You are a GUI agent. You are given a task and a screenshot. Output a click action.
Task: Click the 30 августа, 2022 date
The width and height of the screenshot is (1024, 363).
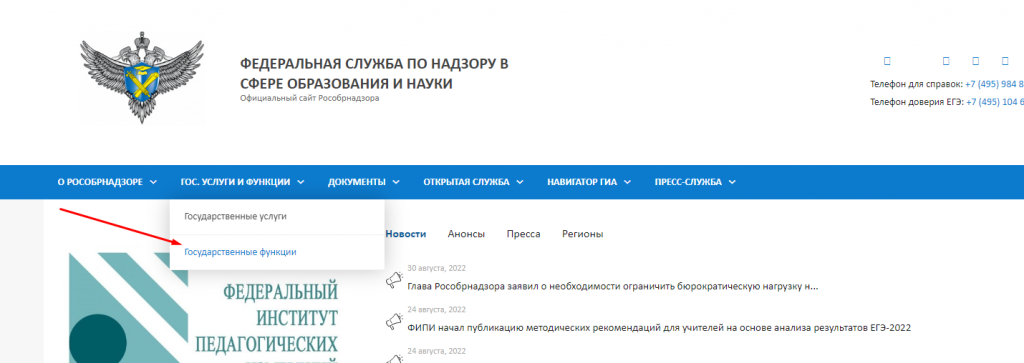pos(437,268)
